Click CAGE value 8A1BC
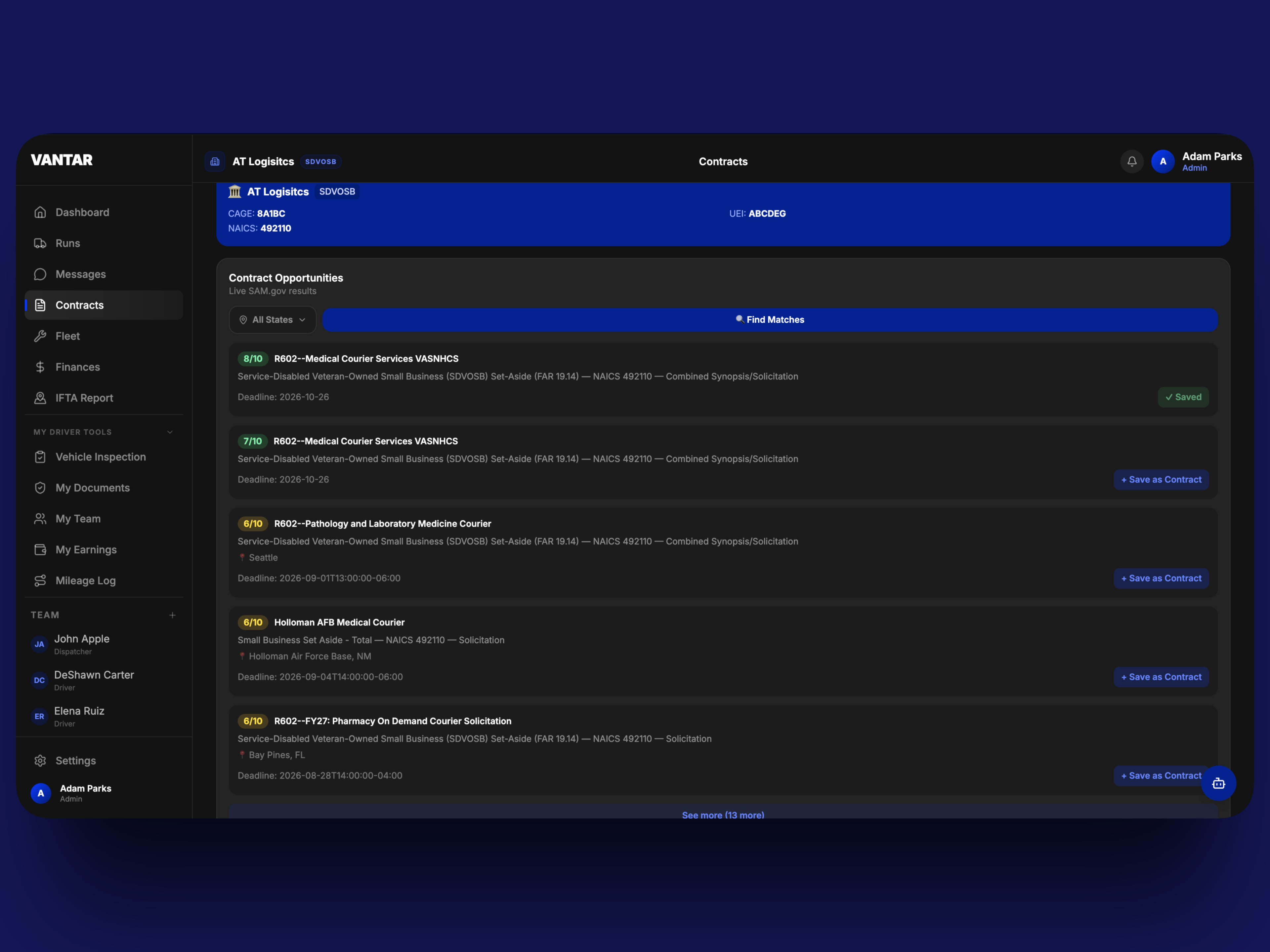 tap(271, 214)
